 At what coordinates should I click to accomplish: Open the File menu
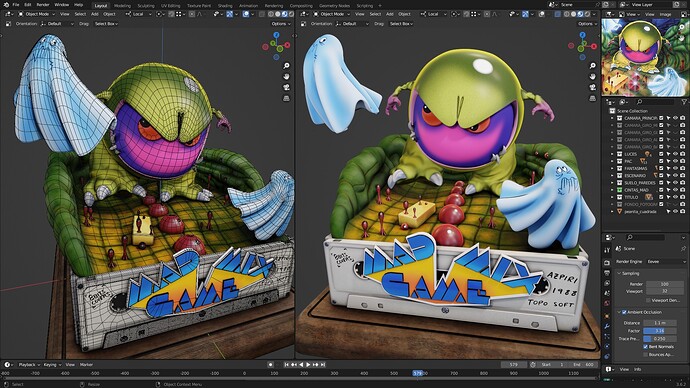pyautogui.click(x=16, y=5)
